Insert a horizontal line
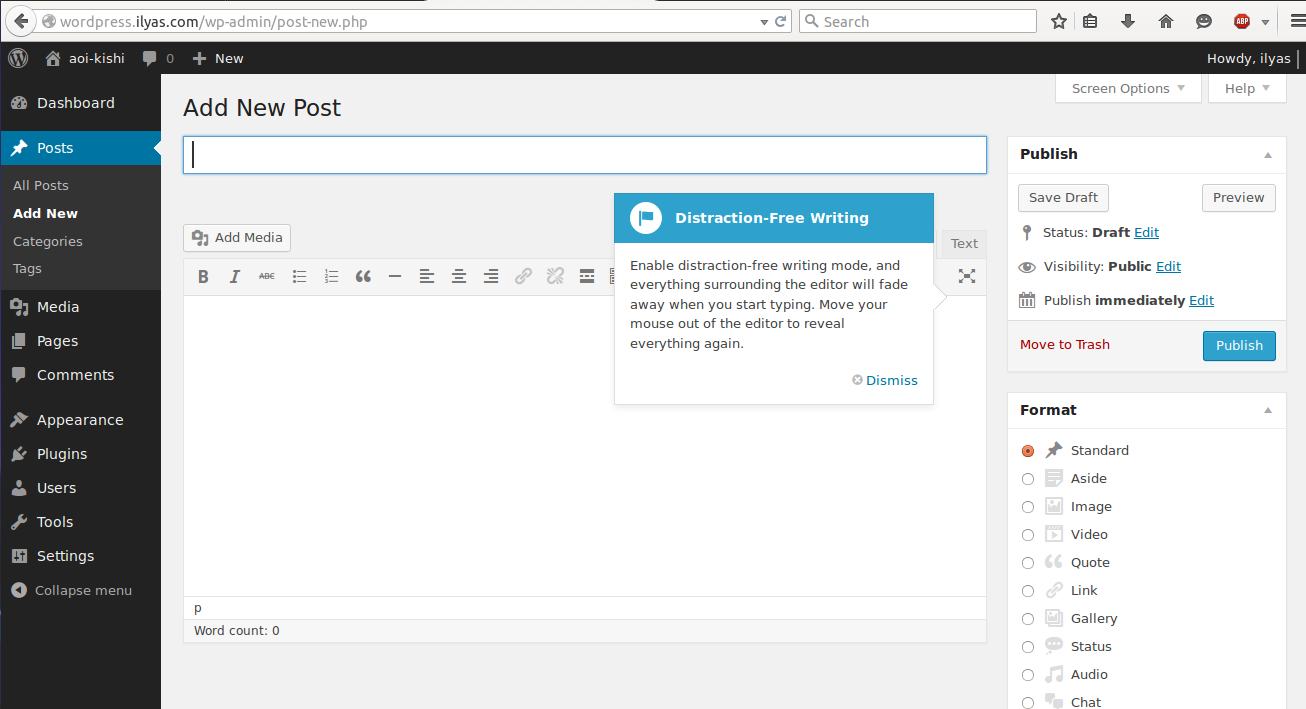1306x709 pixels. tap(395, 277)
